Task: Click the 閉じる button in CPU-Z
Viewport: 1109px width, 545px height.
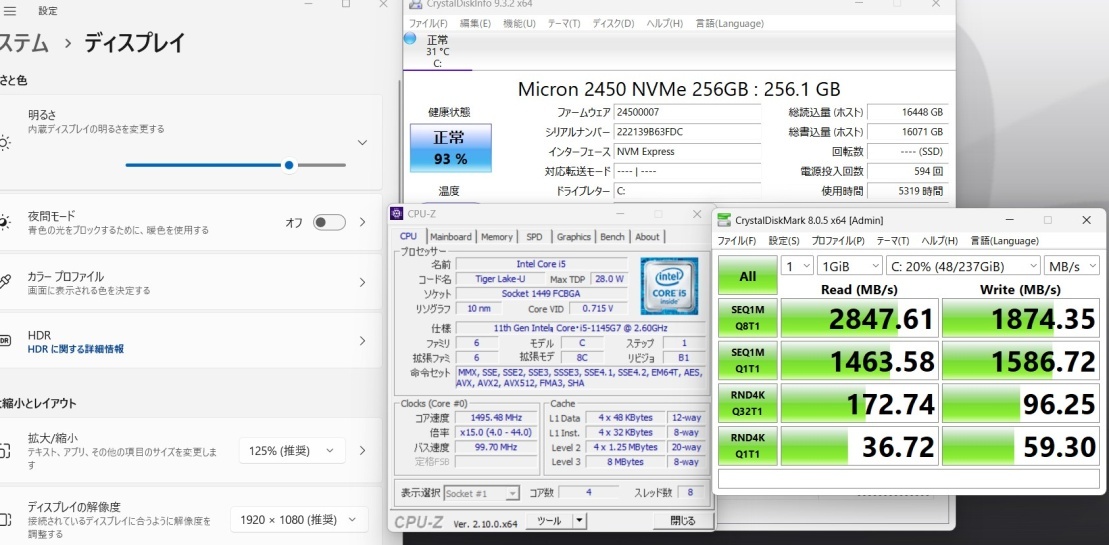Action: [683, 521]
